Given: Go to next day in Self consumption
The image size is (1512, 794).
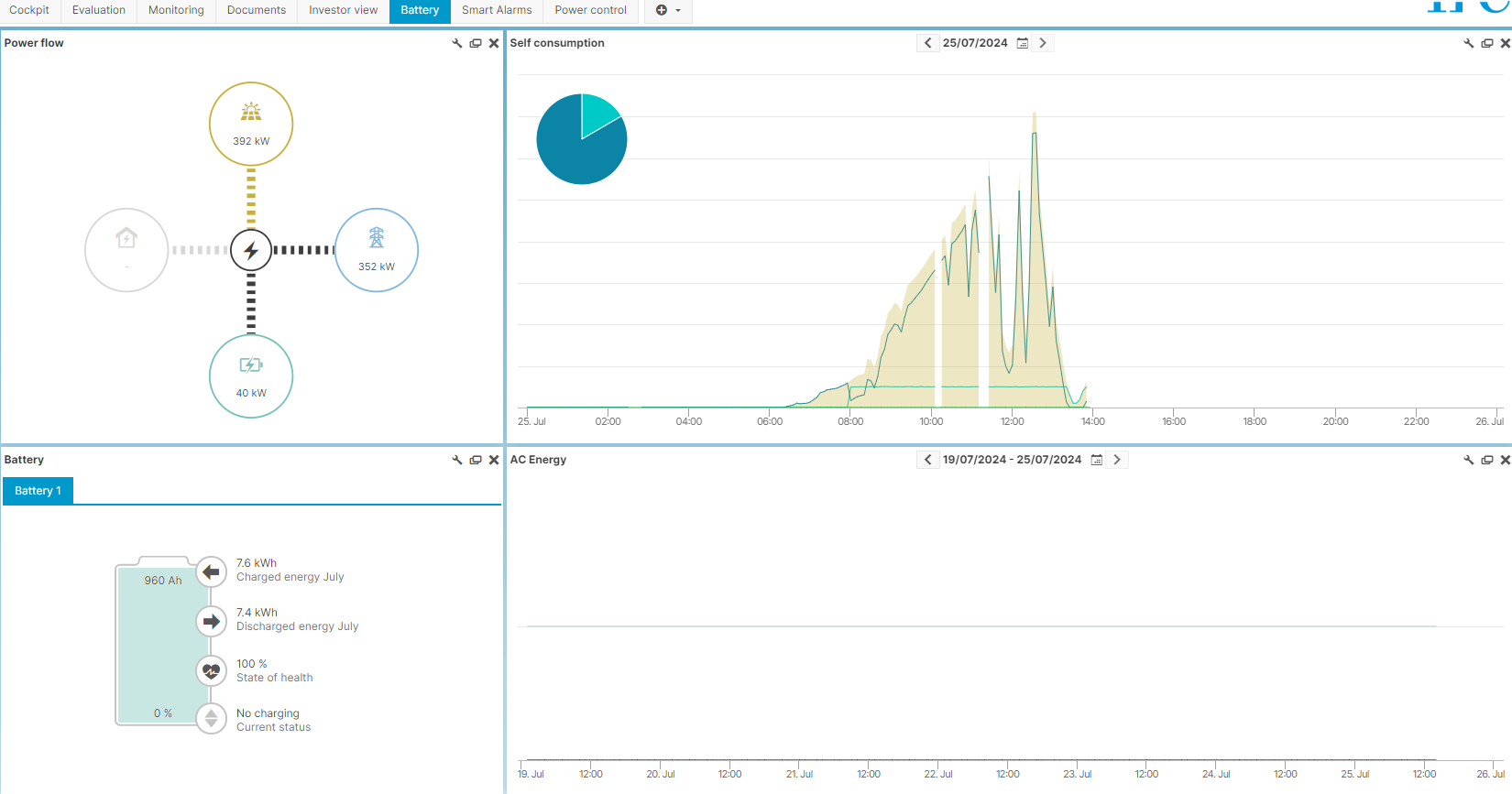Looking at the screenshot, I should (x=1043, y=43).
